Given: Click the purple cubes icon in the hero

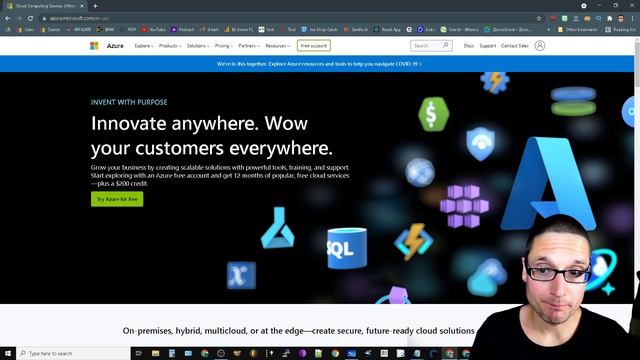Looking at the screenshot, I should [x=464, y=206].
